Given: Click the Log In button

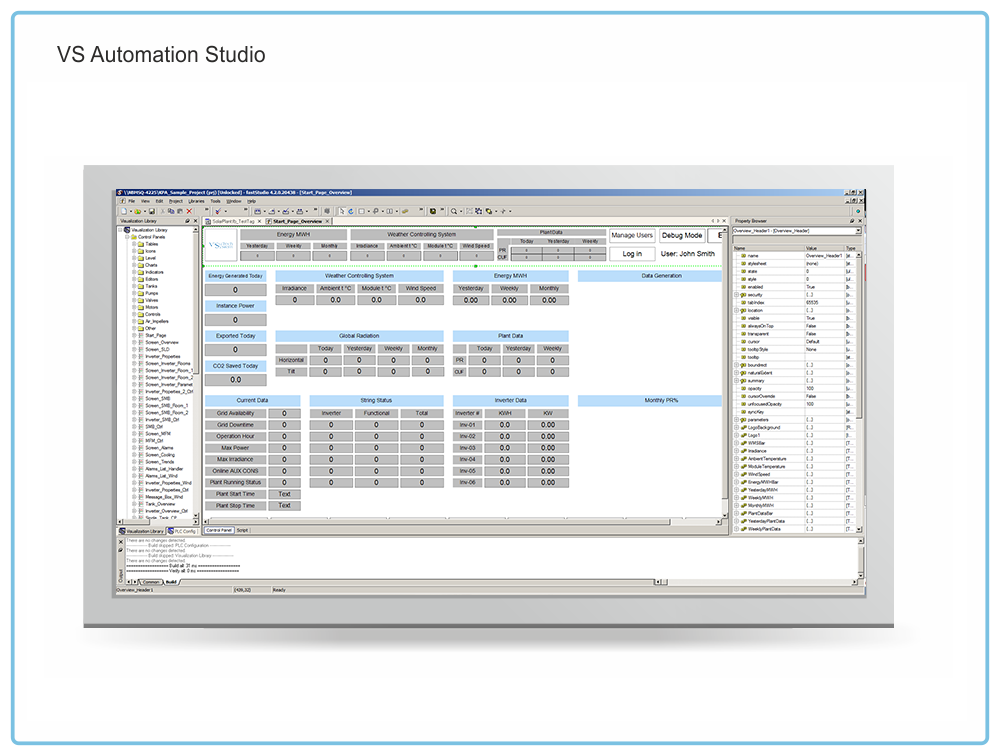Looking at the screenshot, I should pyautogui.click(x=632, y=253).
